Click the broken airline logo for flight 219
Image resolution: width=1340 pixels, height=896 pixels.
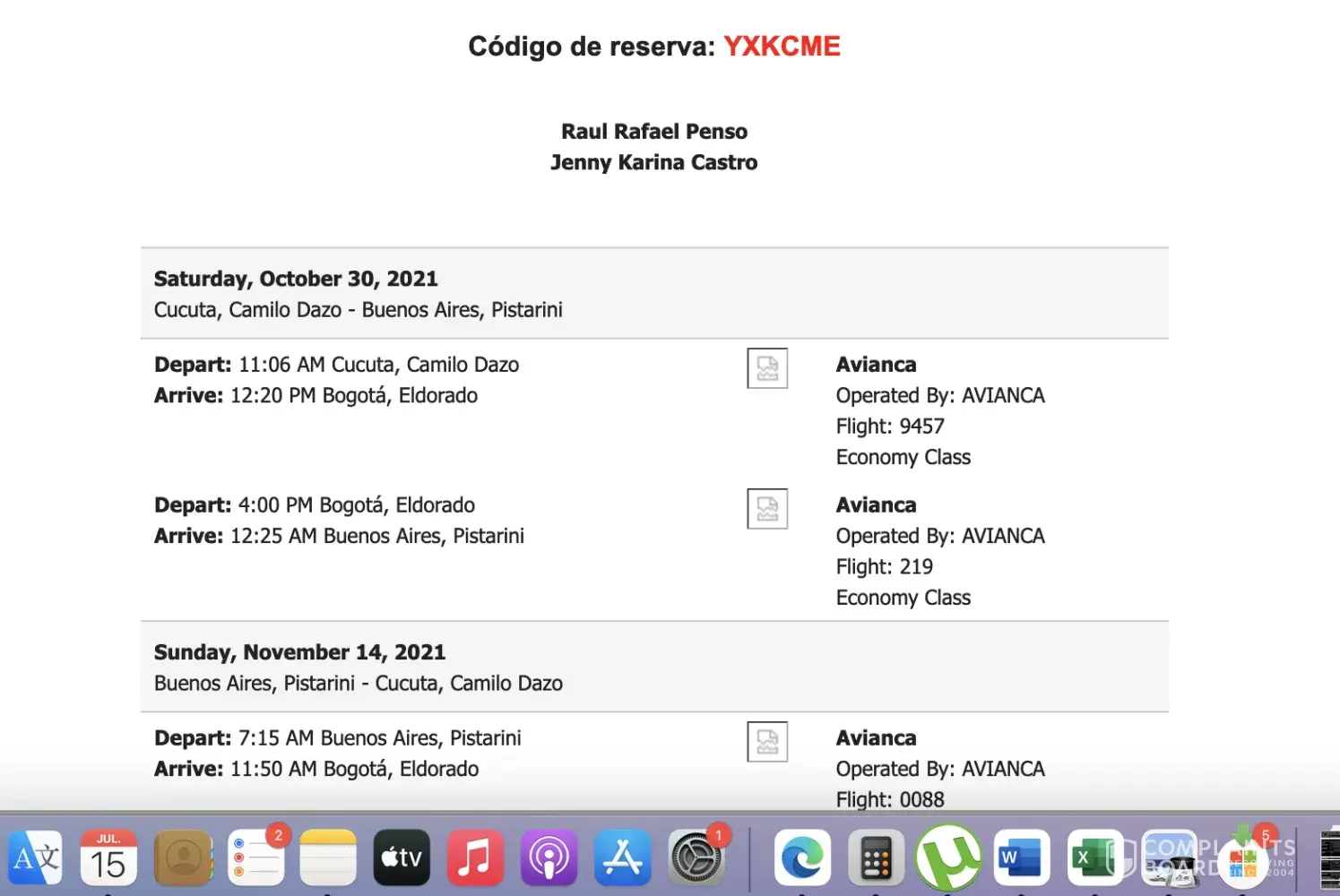tap(767, 509)
